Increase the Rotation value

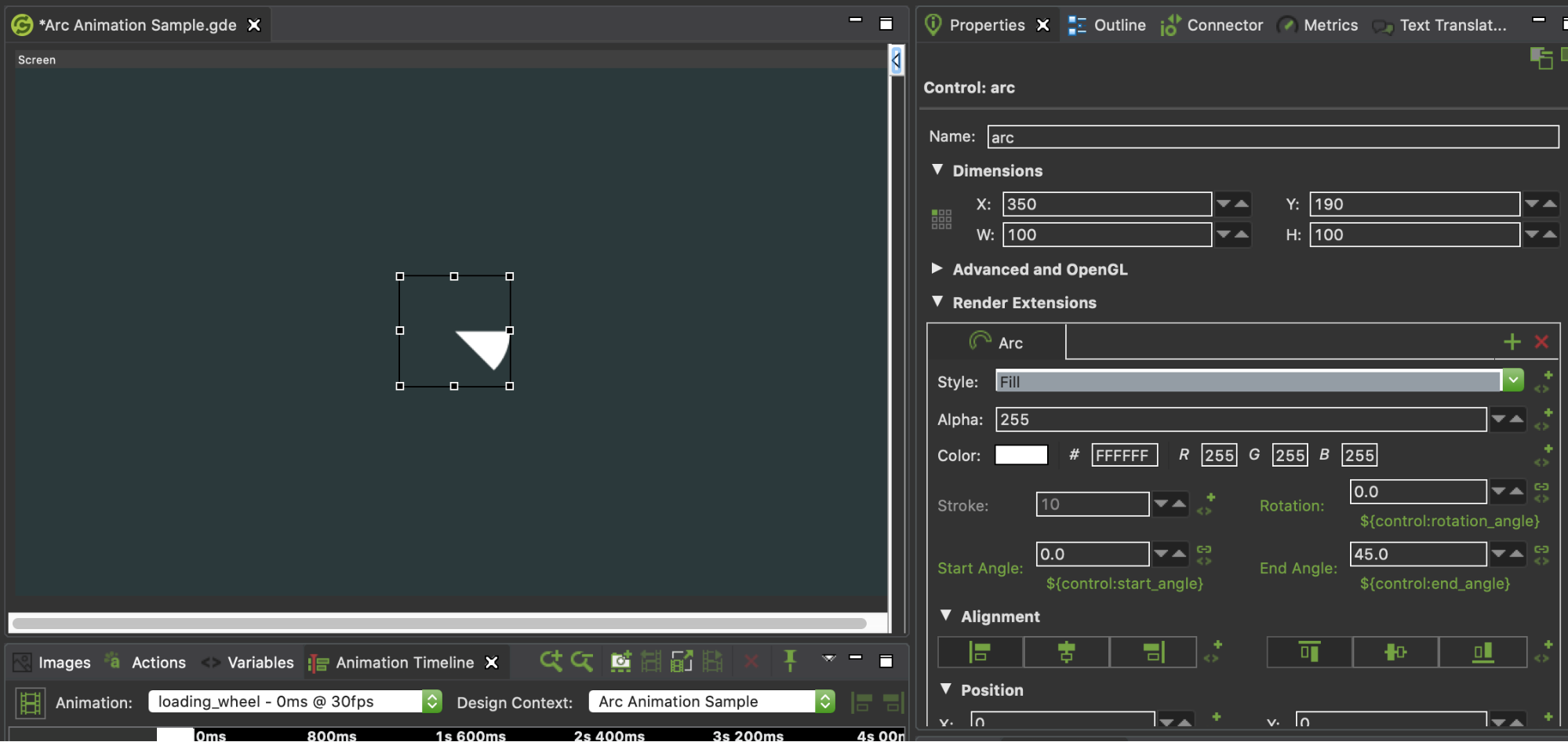1516,492
